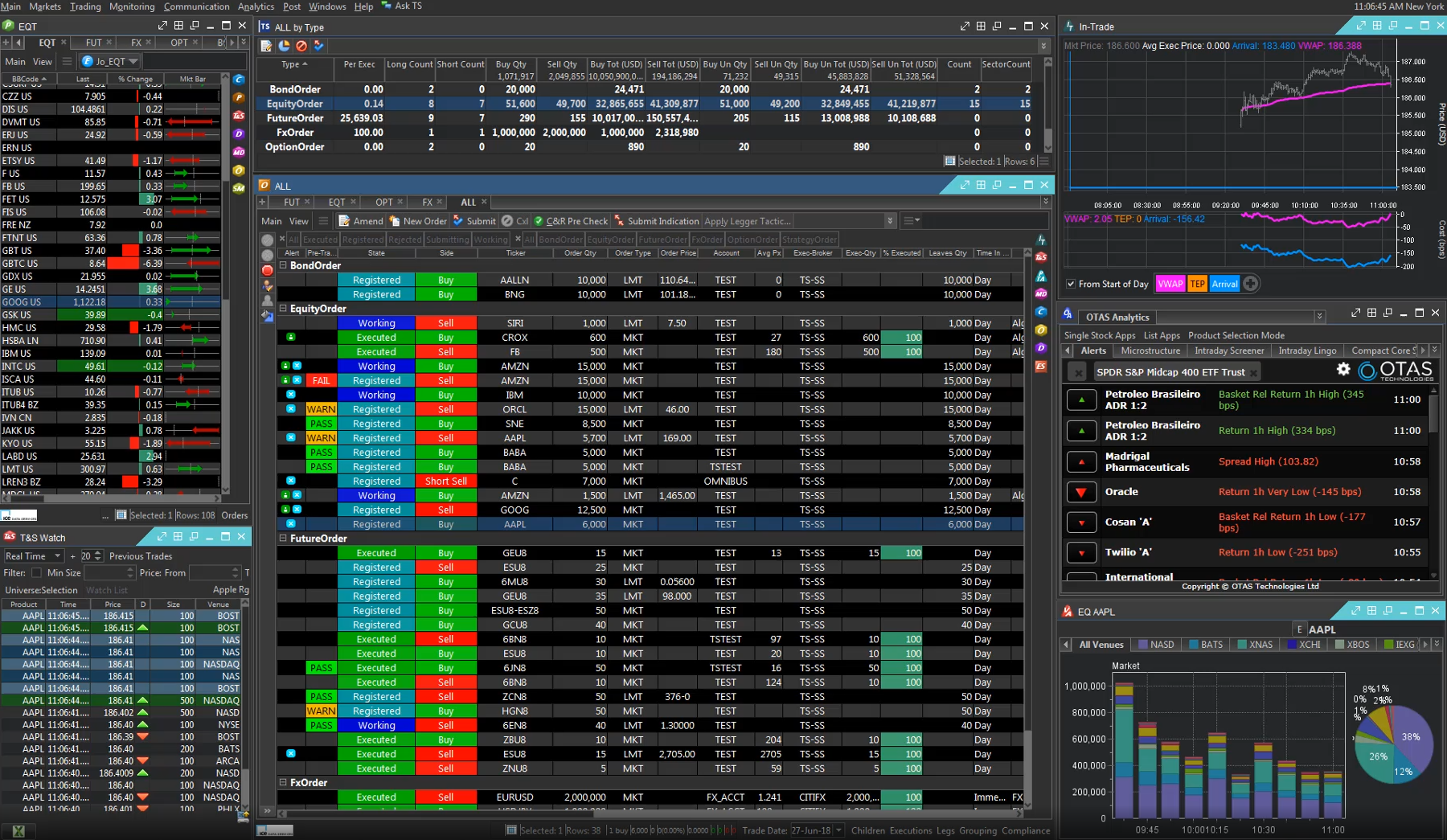The image size is (1447, 840).
Task: Click the orange P hexagon icon in EQT sidebar
Action: tap(239, 97)
